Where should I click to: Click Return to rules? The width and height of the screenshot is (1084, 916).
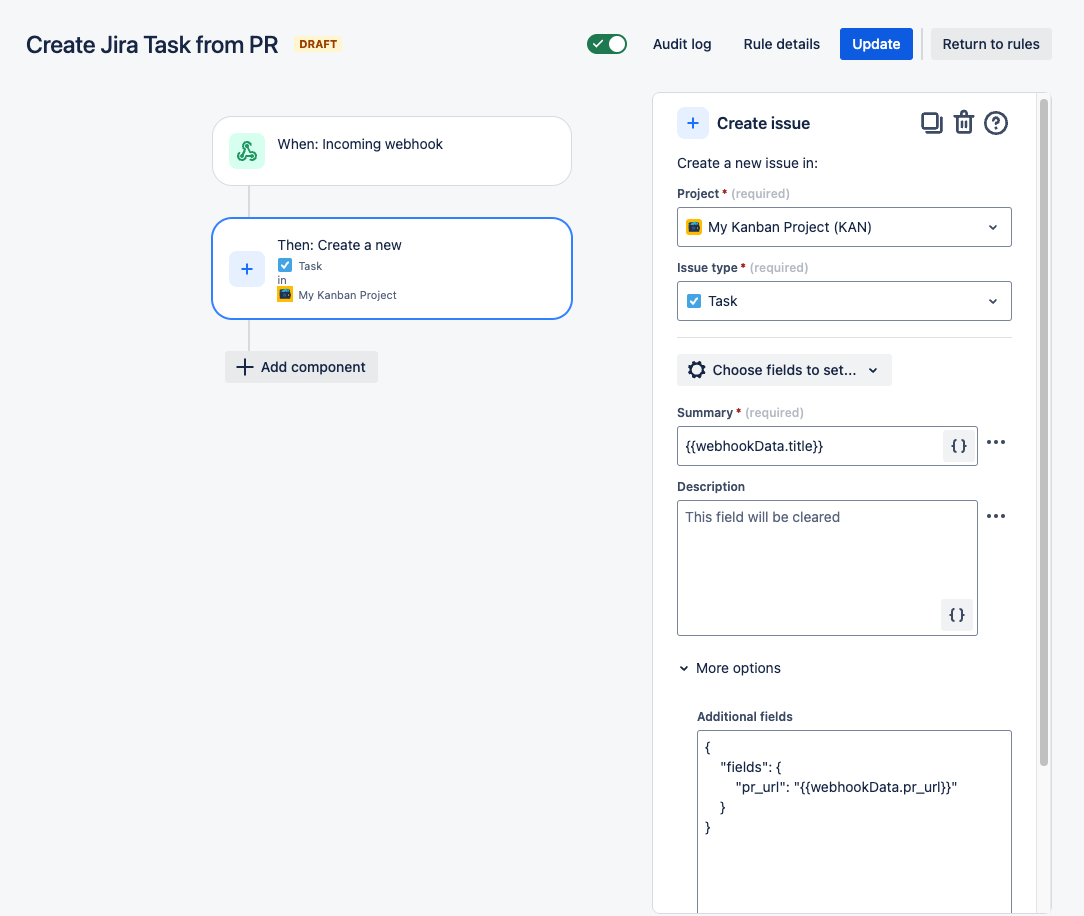pyautogui.click(x=991, y=44)
